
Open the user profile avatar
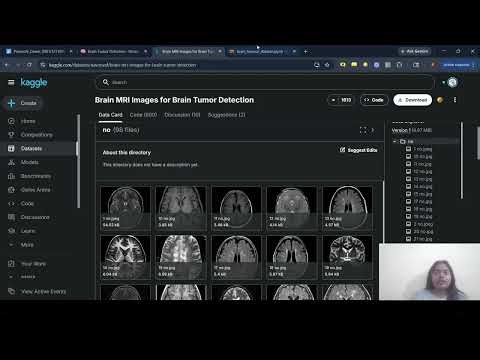tap(452, 82)
